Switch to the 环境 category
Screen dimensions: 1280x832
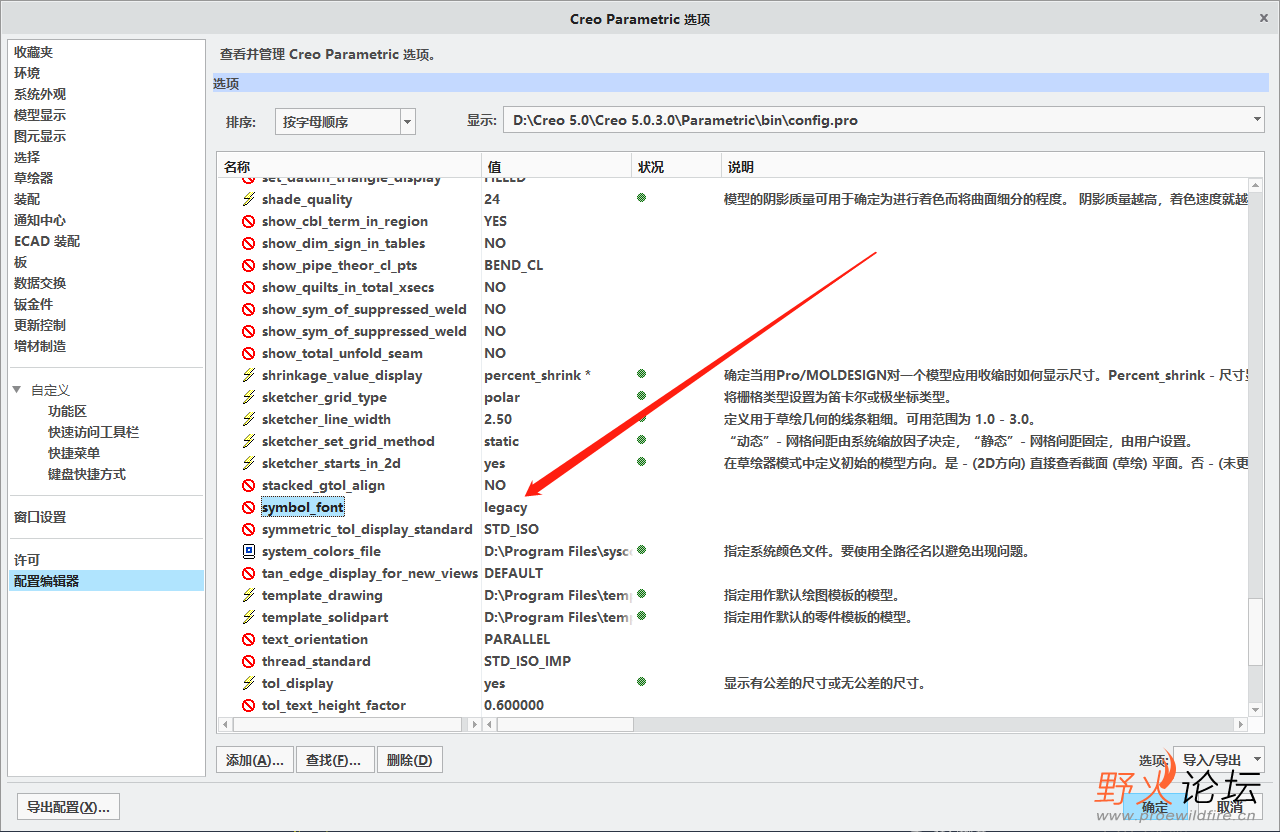click(x=27, y=73)
